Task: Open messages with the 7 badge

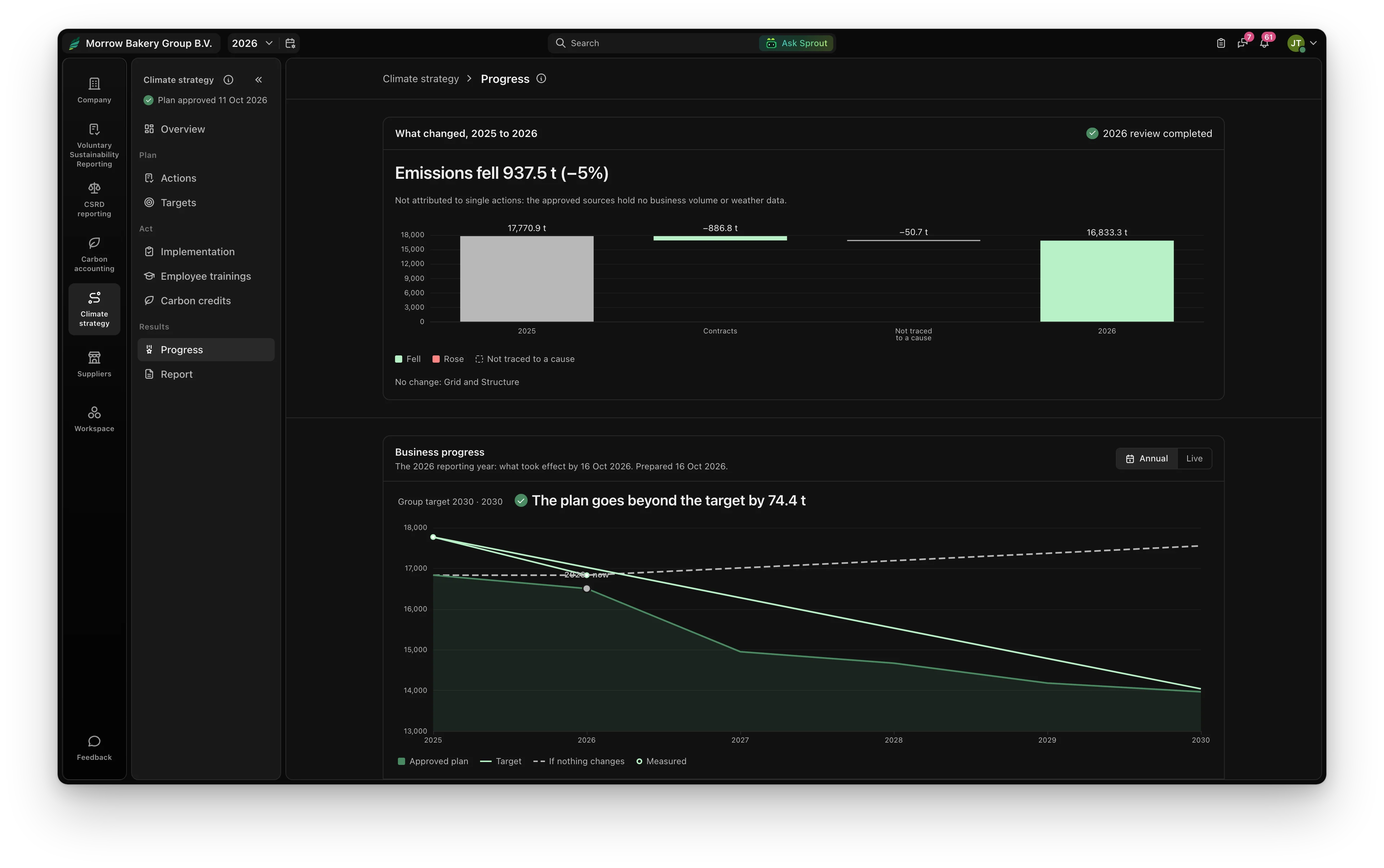Action: (x=1243, y=43)
